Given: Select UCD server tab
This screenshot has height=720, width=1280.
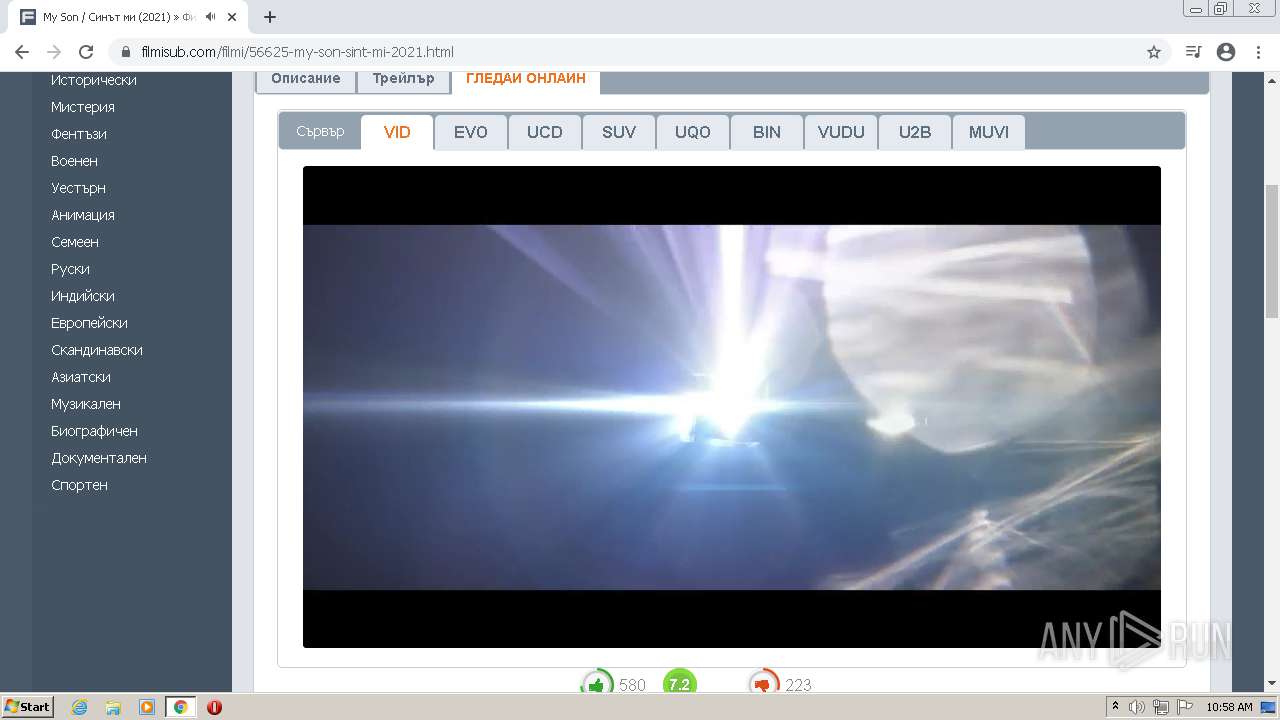Looking at the screenshot, I should pyautogui.click(x=545, y=132).
